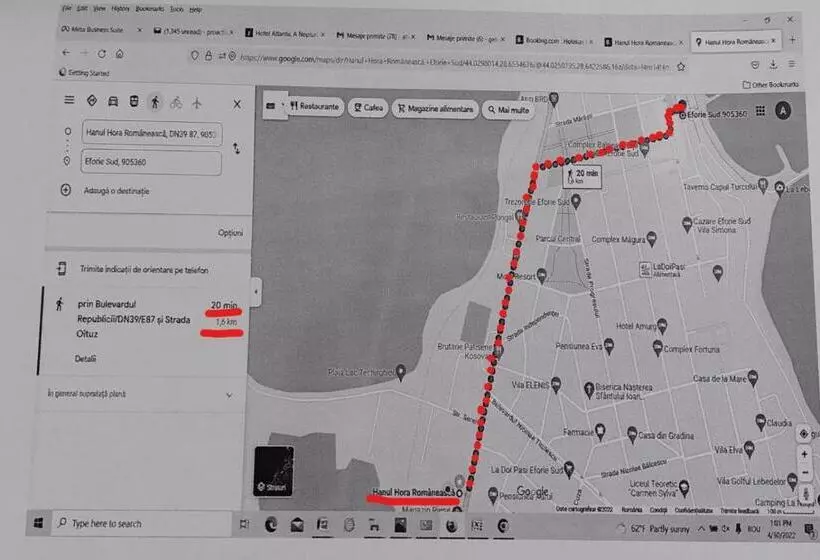
Task: Click the Hanul Hora Românească map label
Action: point(413,492)
